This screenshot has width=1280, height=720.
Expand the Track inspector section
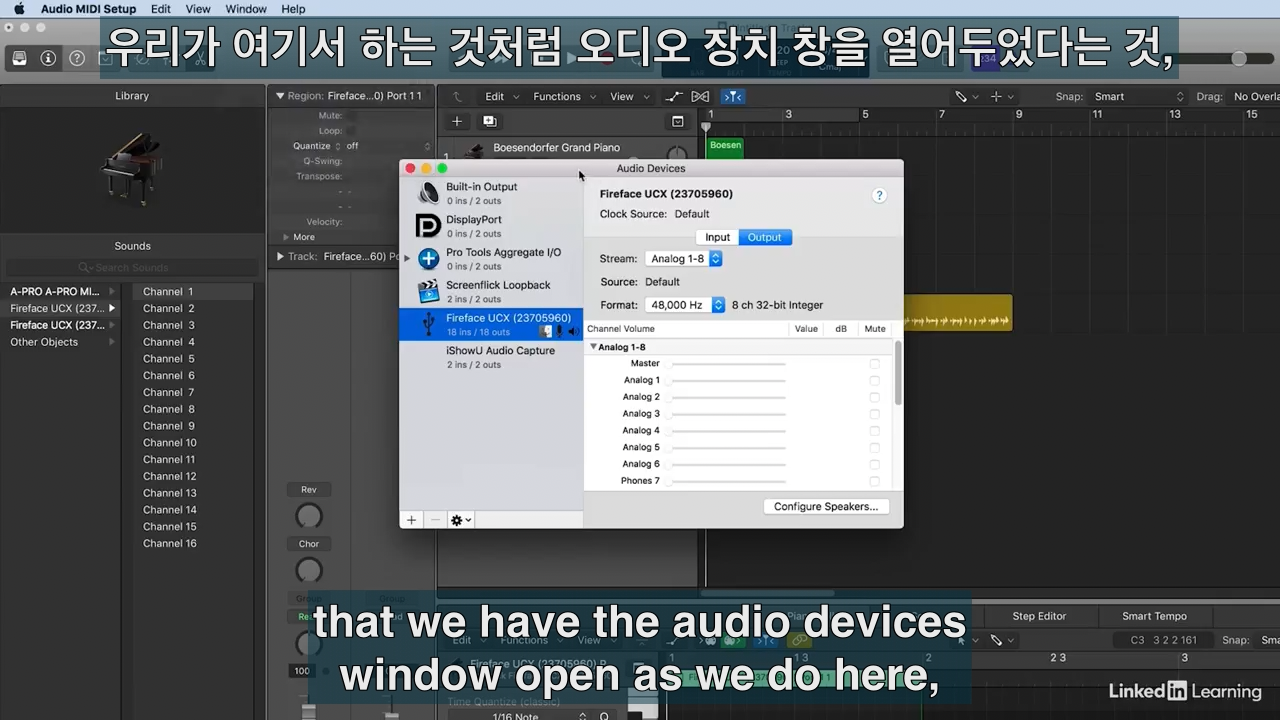[281, 257]
